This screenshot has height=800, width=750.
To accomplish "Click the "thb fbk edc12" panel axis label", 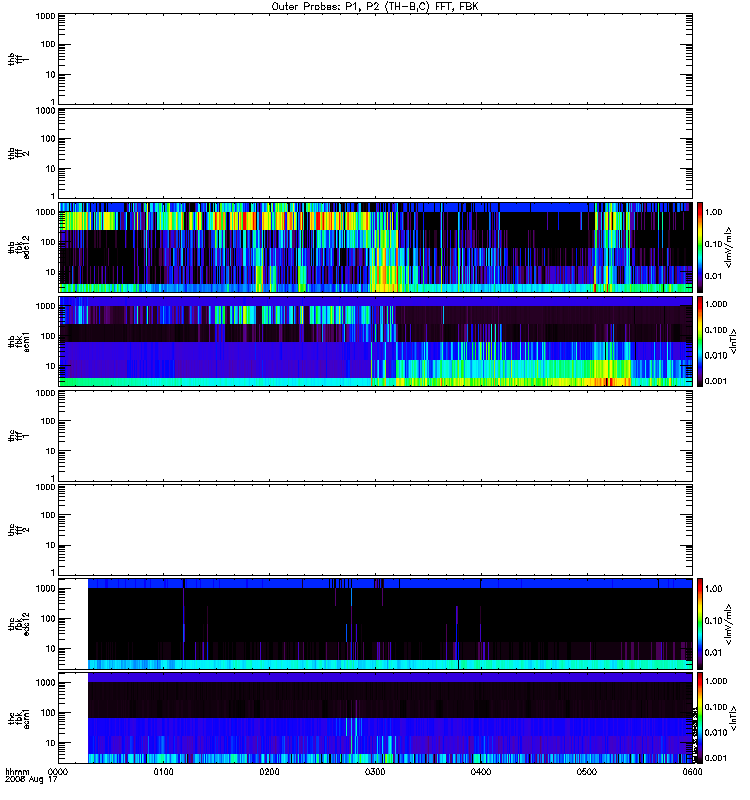I will pos(18,247).
